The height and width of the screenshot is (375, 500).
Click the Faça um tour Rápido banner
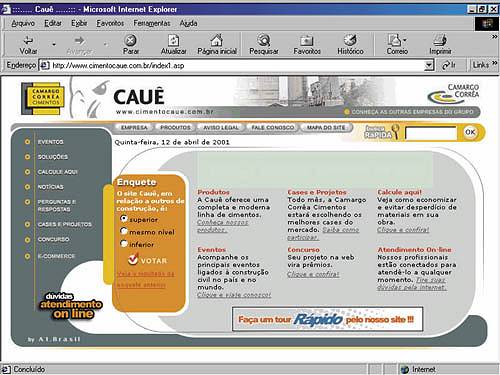328,319
